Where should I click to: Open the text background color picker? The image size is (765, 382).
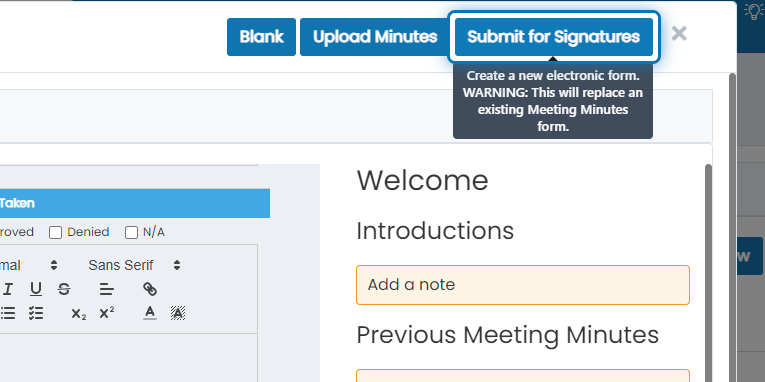pyautogui.click(x=178, y=313)
